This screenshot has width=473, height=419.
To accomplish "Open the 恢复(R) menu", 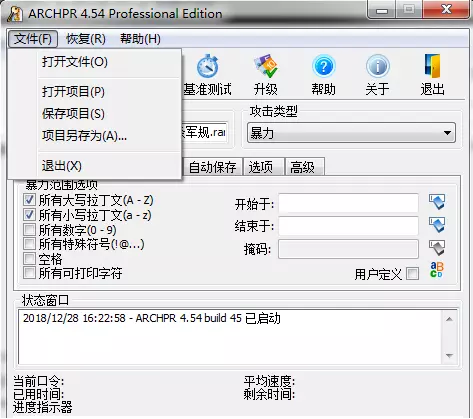I will 86,39.
